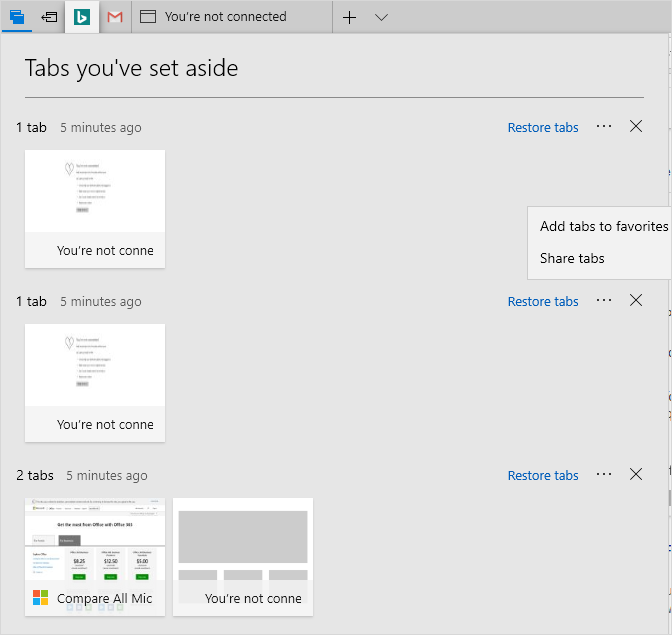Open a new tab with plus icon

(349, 17)
